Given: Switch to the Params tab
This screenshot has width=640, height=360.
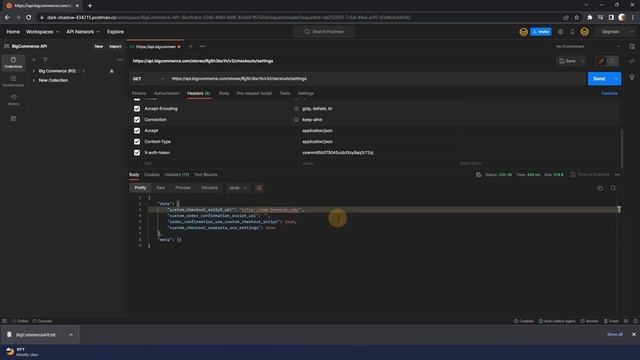Looking at the screenshot, I should pos(139,93).
